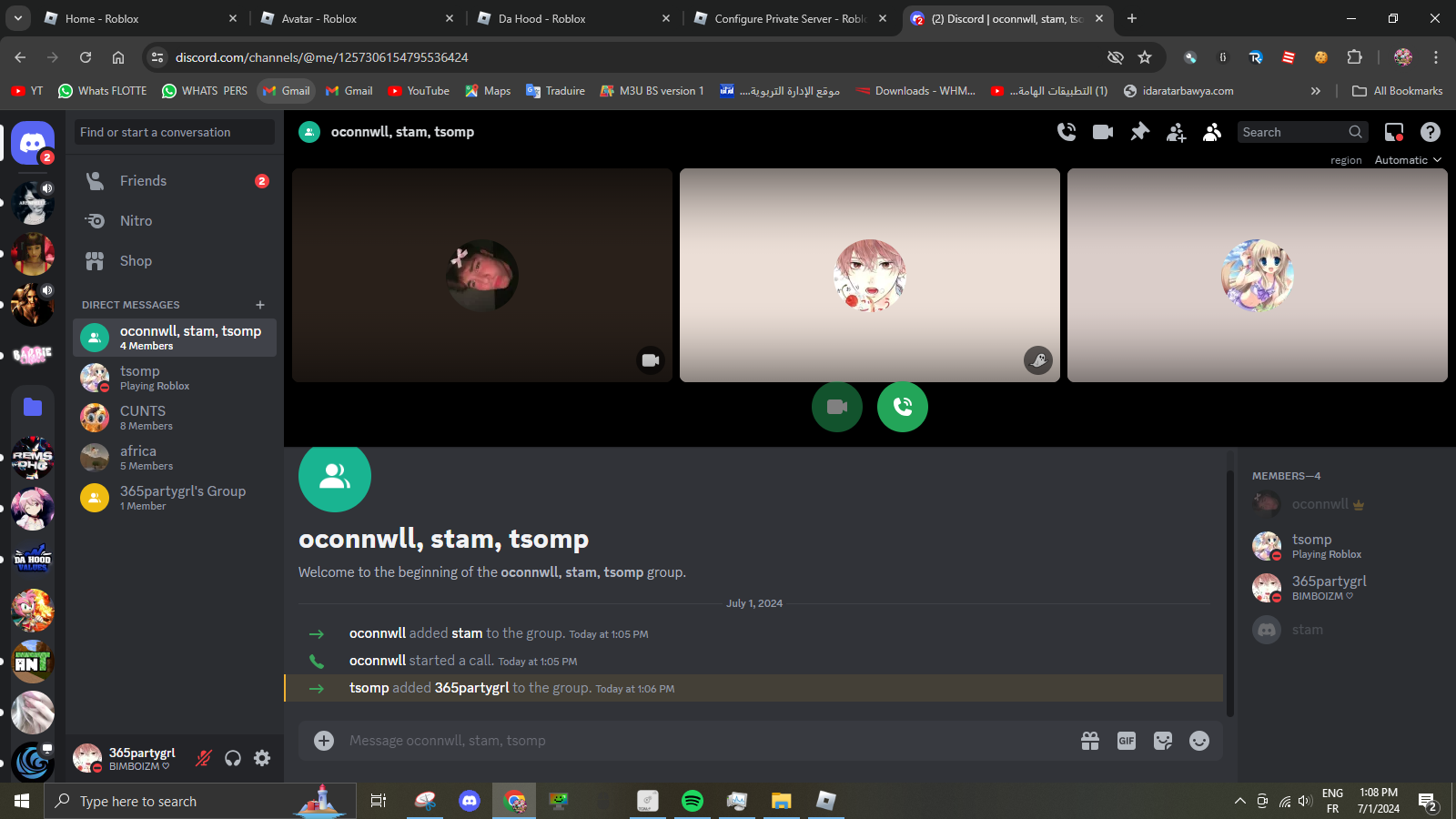
Task: Select tsomp in members list
Action: pyautogui.click(x=1345, y=546)
